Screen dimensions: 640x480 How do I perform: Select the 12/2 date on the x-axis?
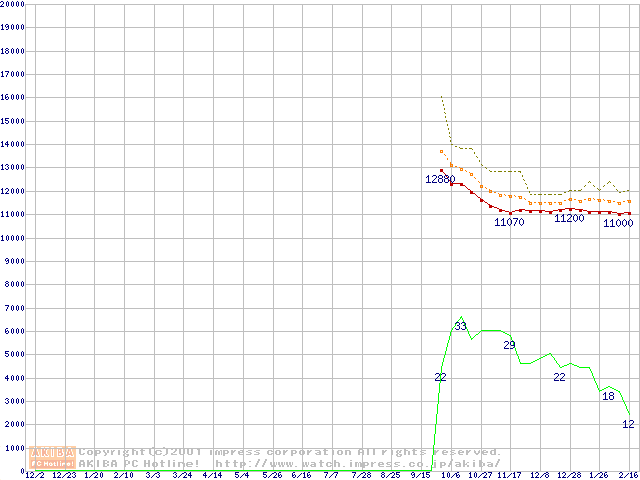[33, 475]
